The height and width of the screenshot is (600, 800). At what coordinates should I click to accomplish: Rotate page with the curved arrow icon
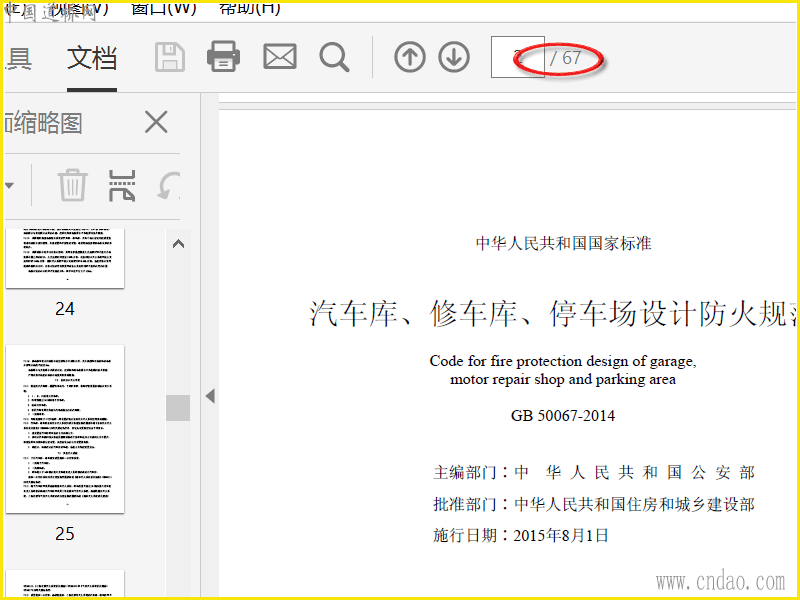169,185
